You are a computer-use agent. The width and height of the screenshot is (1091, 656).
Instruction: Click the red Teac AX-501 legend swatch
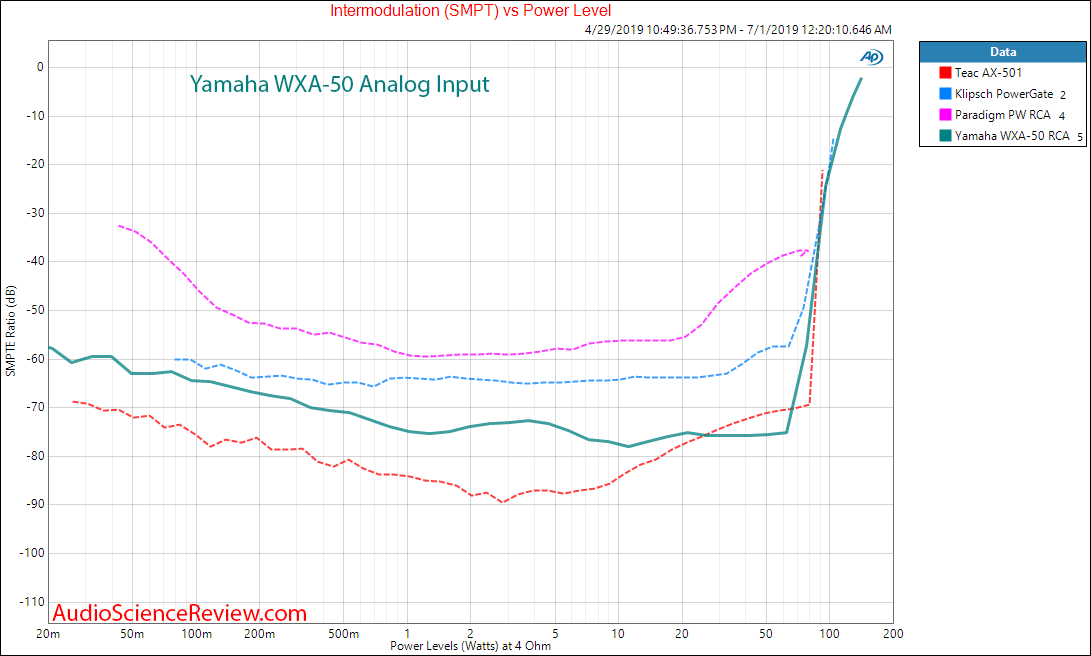(x=945, y=72)
